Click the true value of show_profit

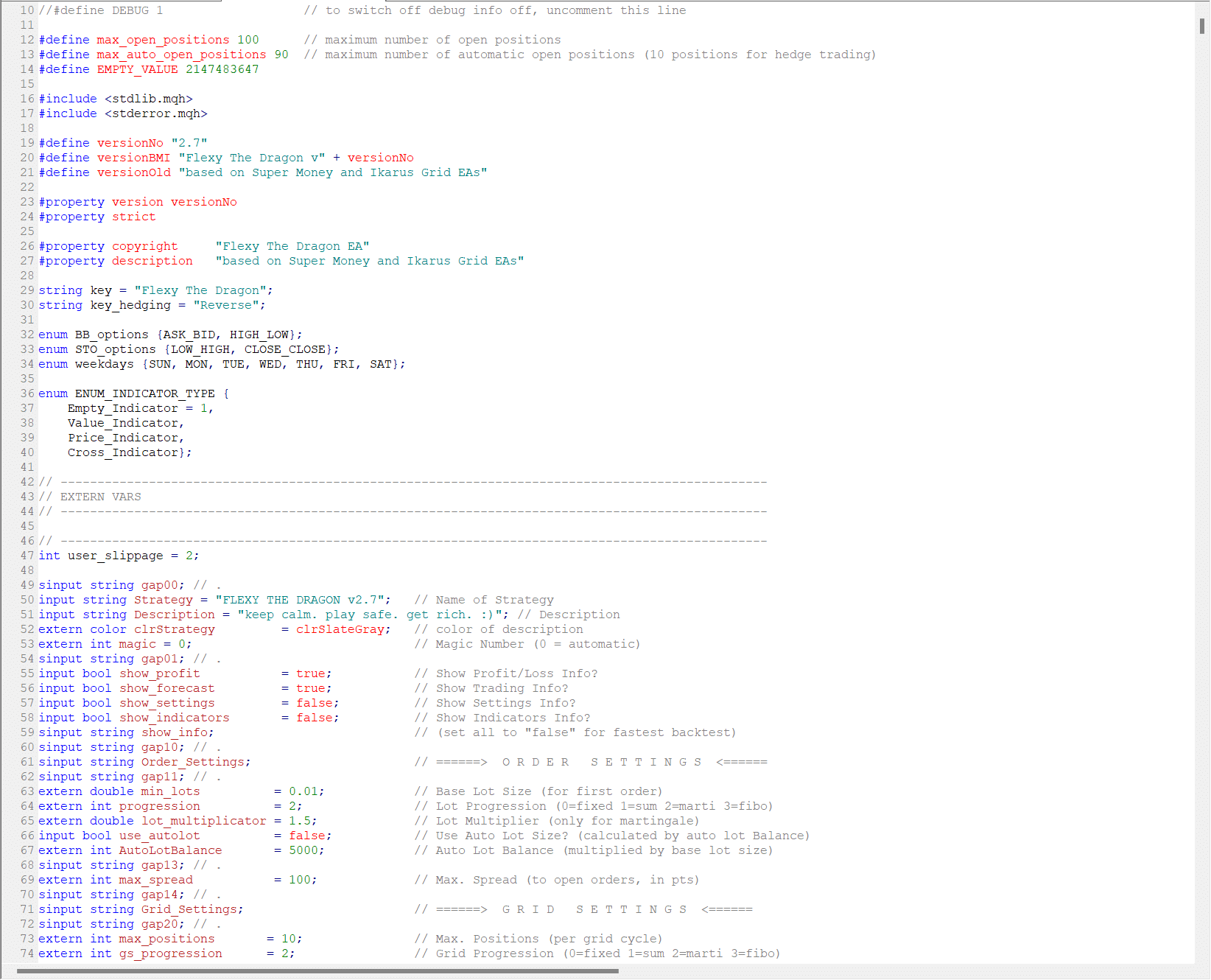point(310,673)
